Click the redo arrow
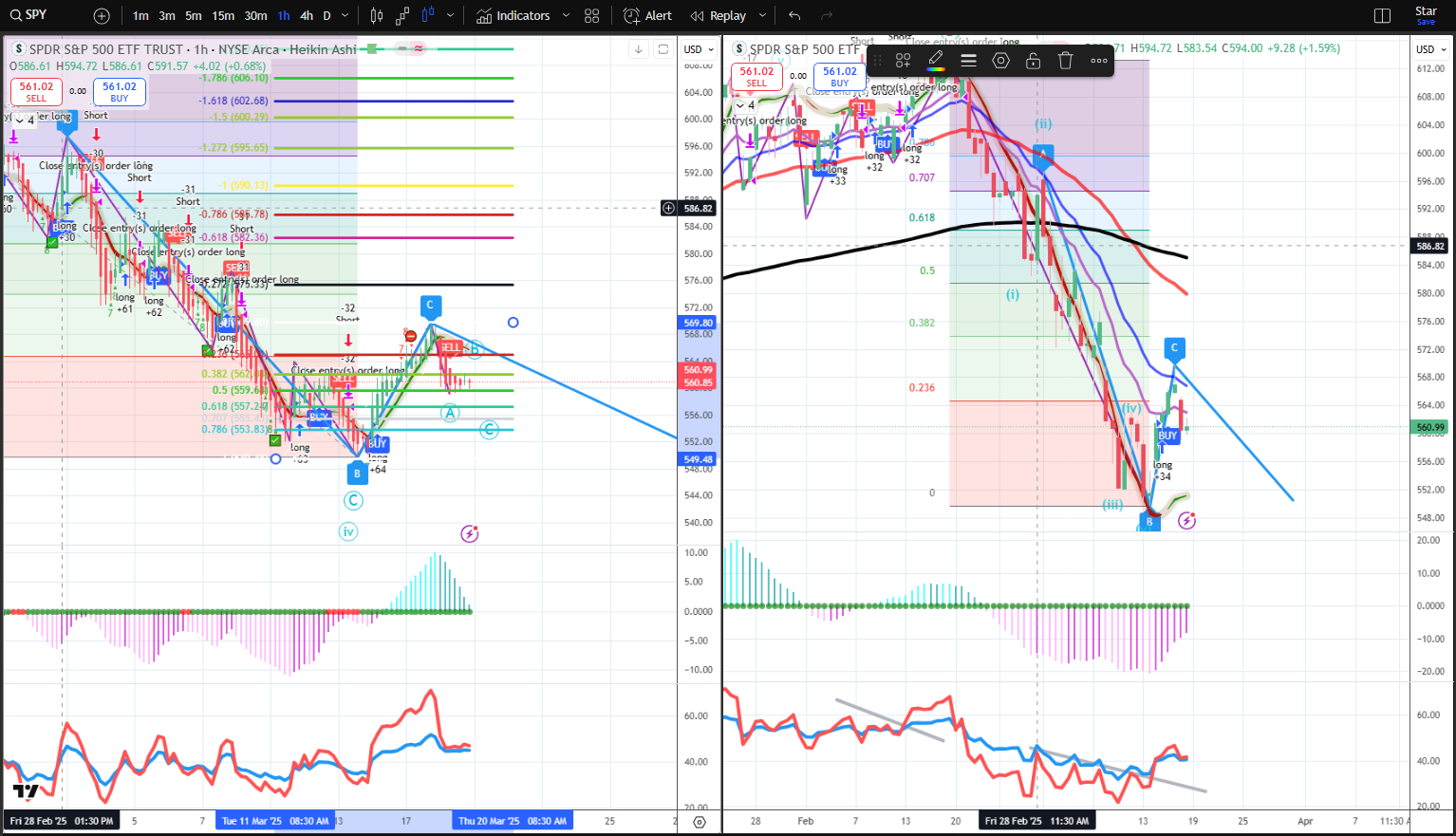The height and width of the screenshot is (836, 1456). pyautogui.click(x=827, y=16)
